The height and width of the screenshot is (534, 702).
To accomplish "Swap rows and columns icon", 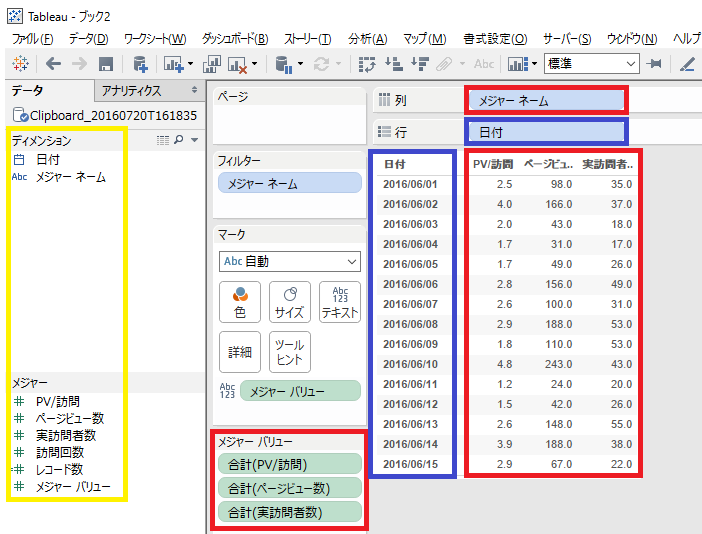I will [x=367, y=64].
